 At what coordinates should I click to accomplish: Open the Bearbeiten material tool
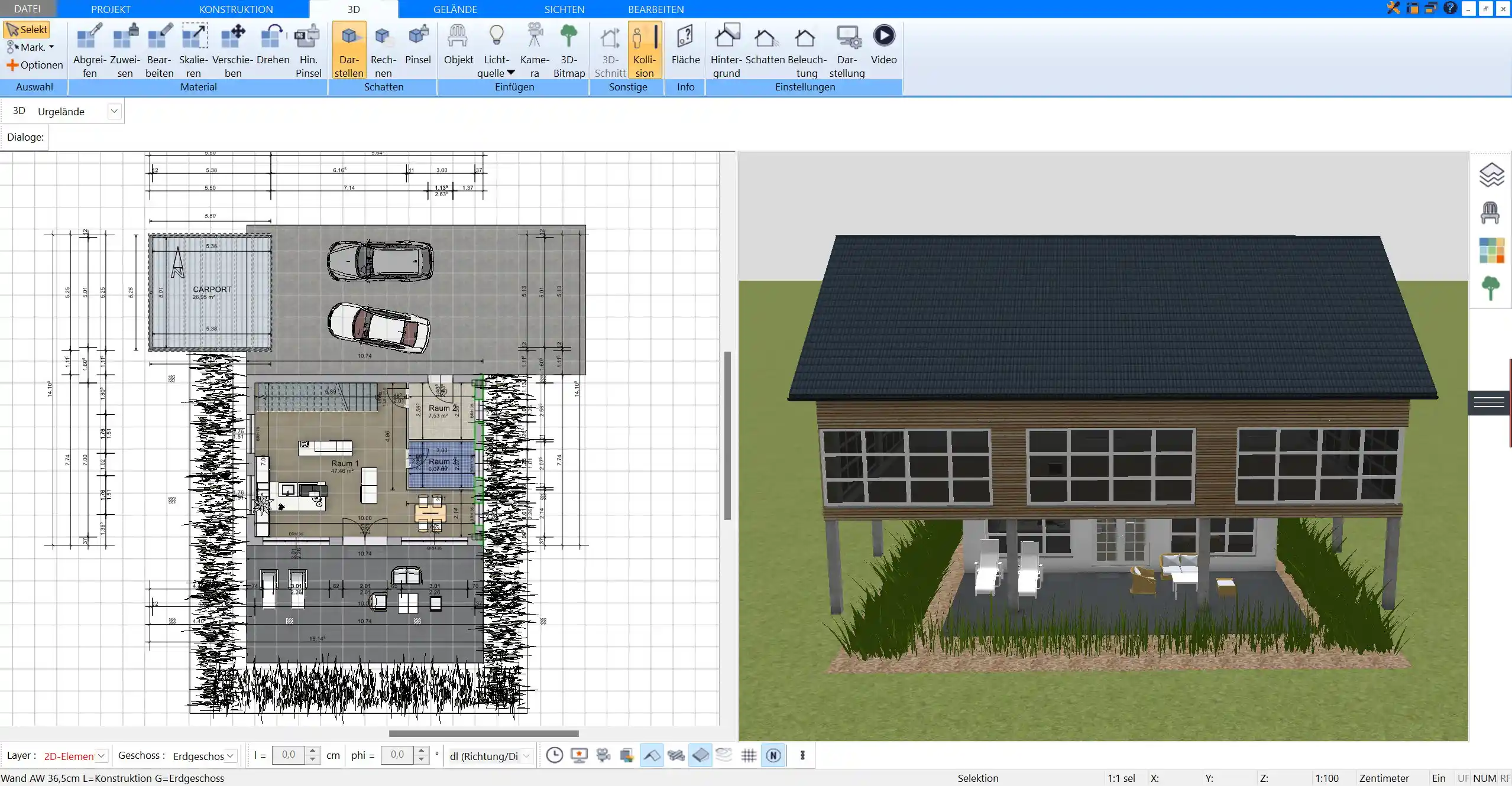click(159, 50)
